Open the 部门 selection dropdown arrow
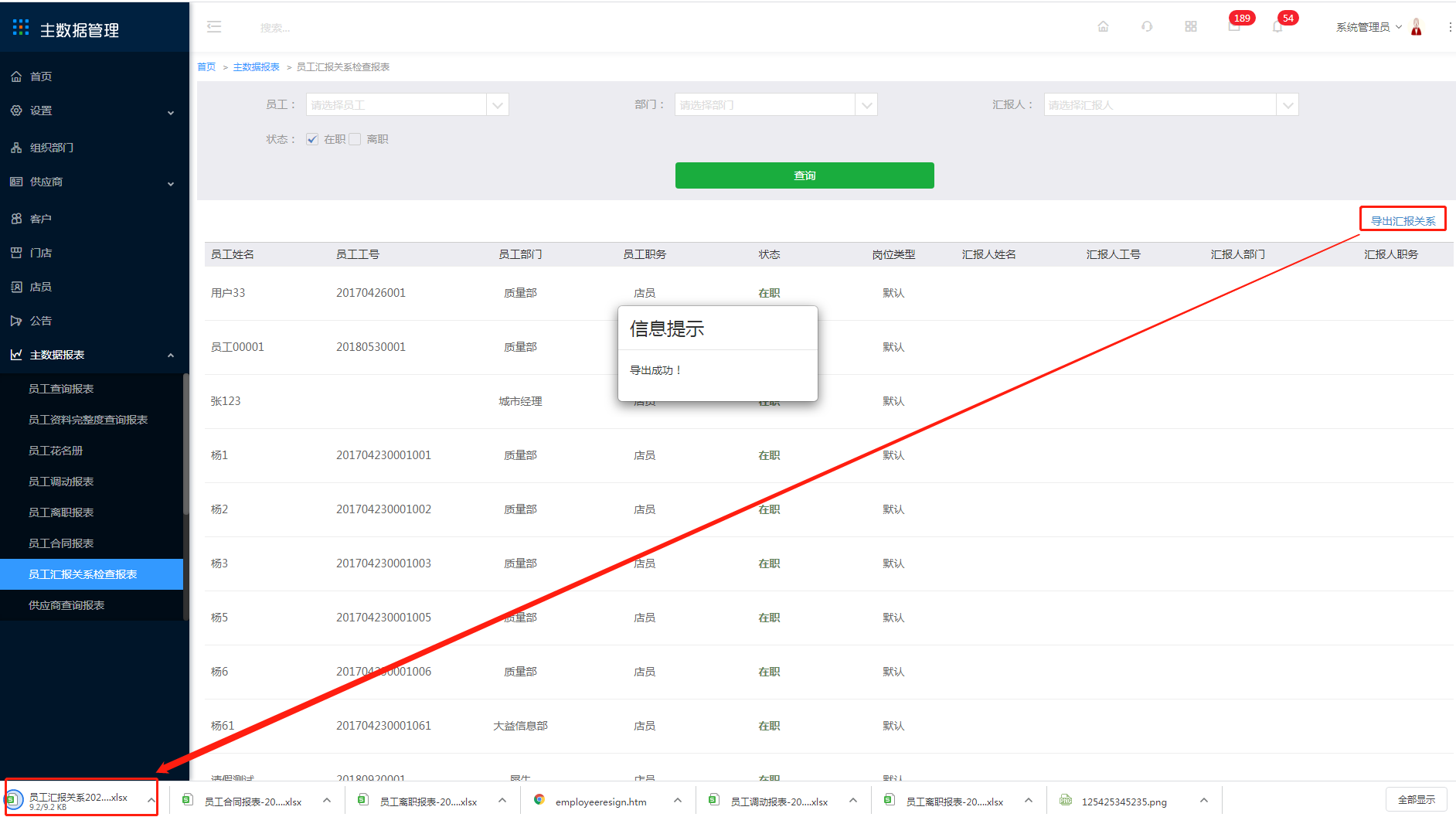 [x=867, y=105]
